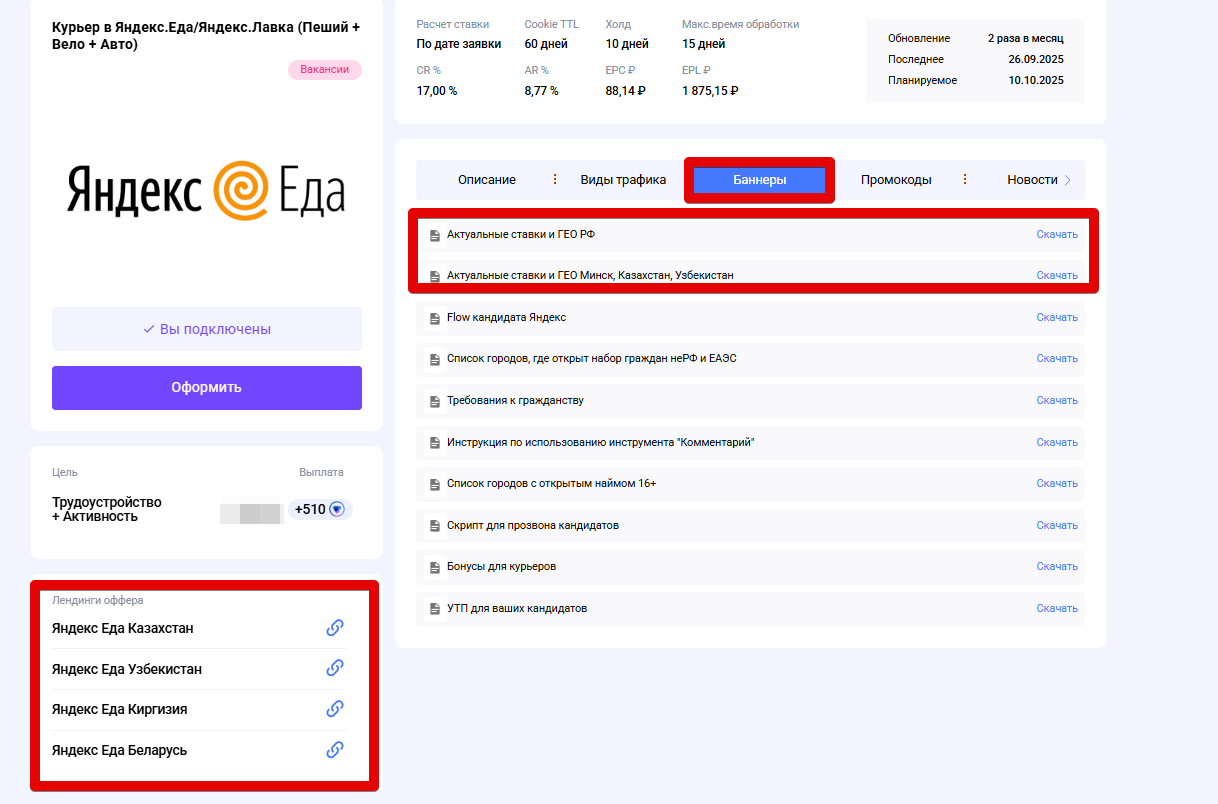Open Яндекс Еда Узбекистан landing

127,668
